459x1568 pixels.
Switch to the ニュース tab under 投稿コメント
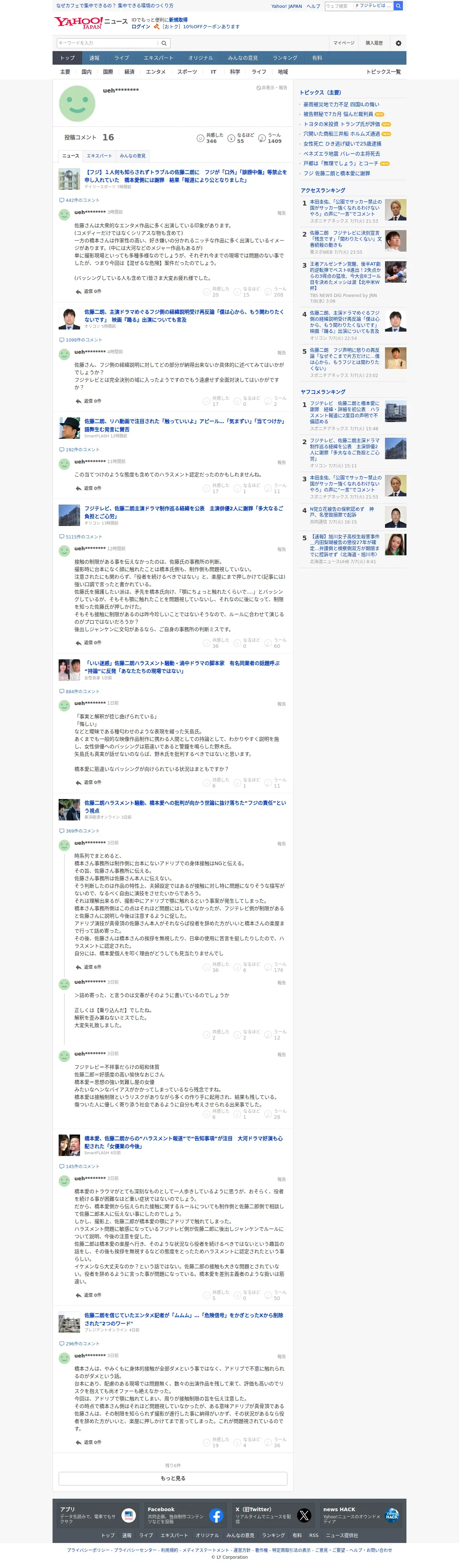tap(71, 156)
